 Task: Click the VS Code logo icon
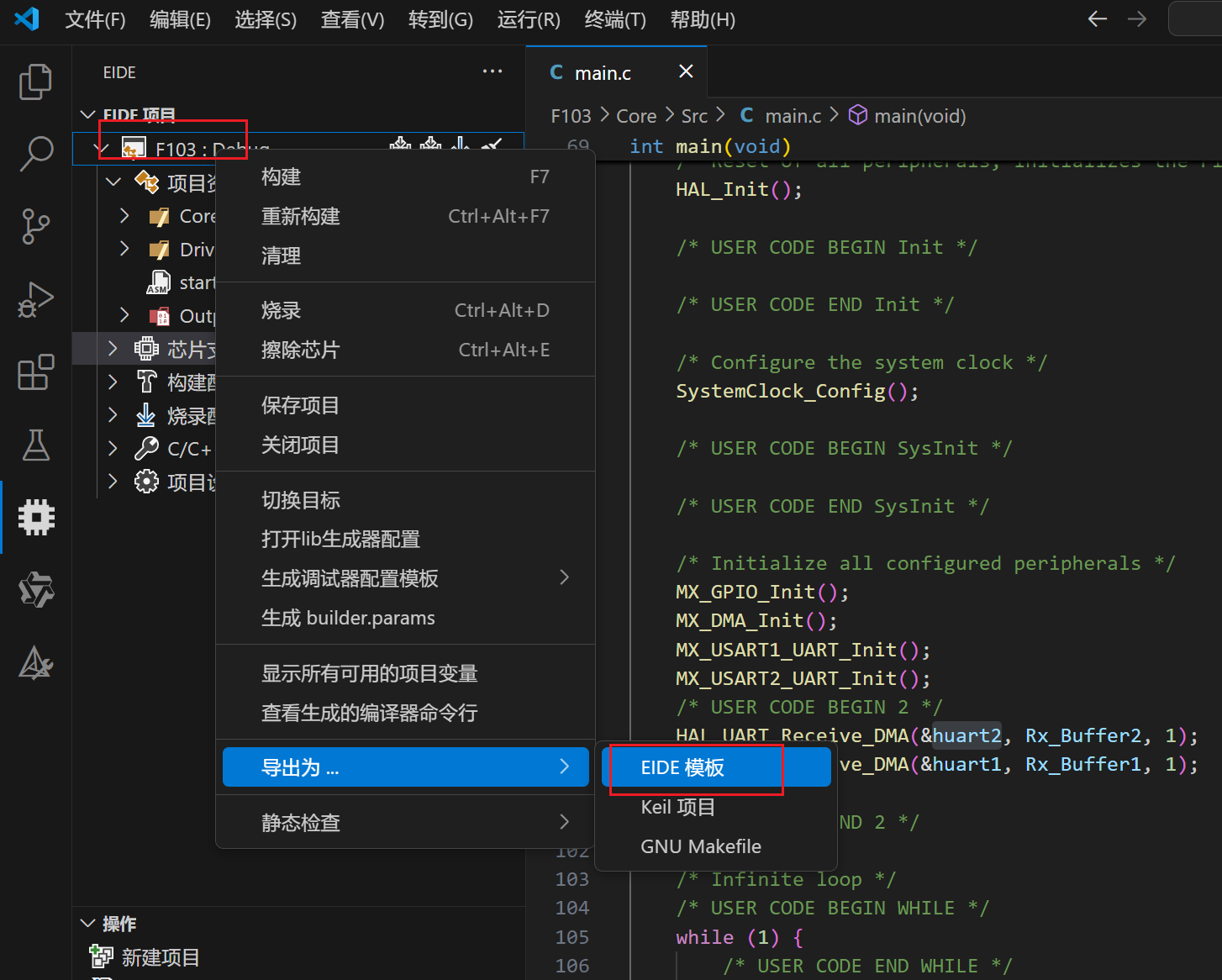tap(27, 18)
